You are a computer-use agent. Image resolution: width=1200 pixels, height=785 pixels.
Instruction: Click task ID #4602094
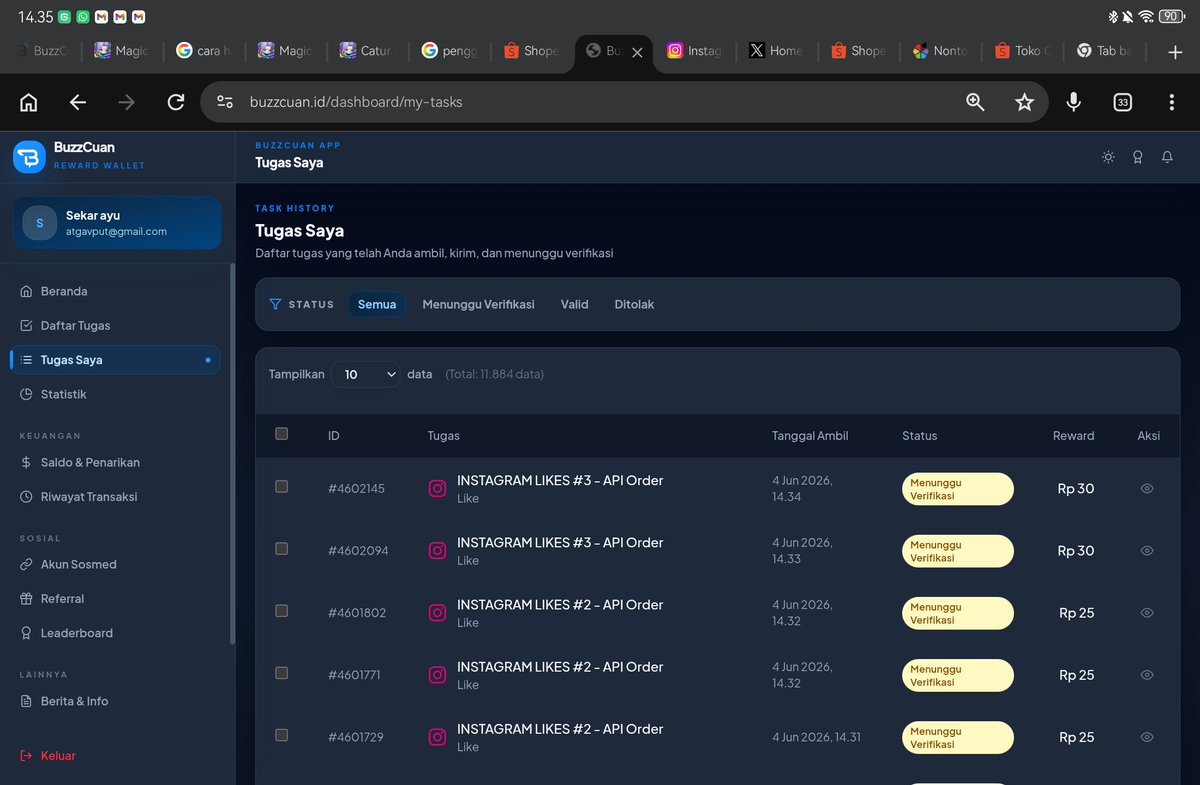(358, 551)
